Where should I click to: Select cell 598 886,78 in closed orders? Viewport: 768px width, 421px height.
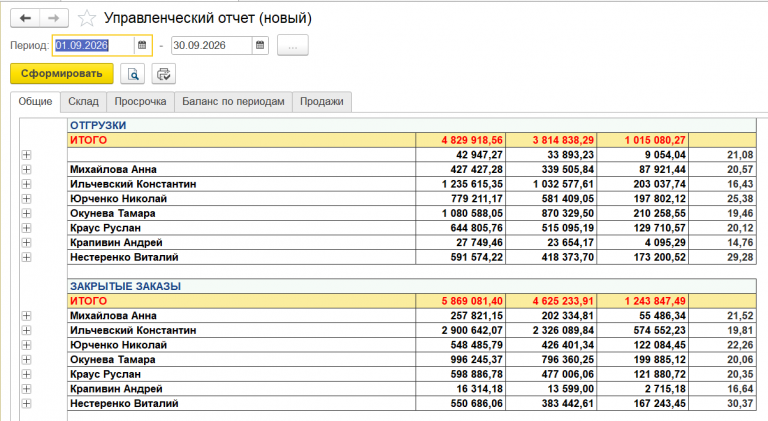460,374
